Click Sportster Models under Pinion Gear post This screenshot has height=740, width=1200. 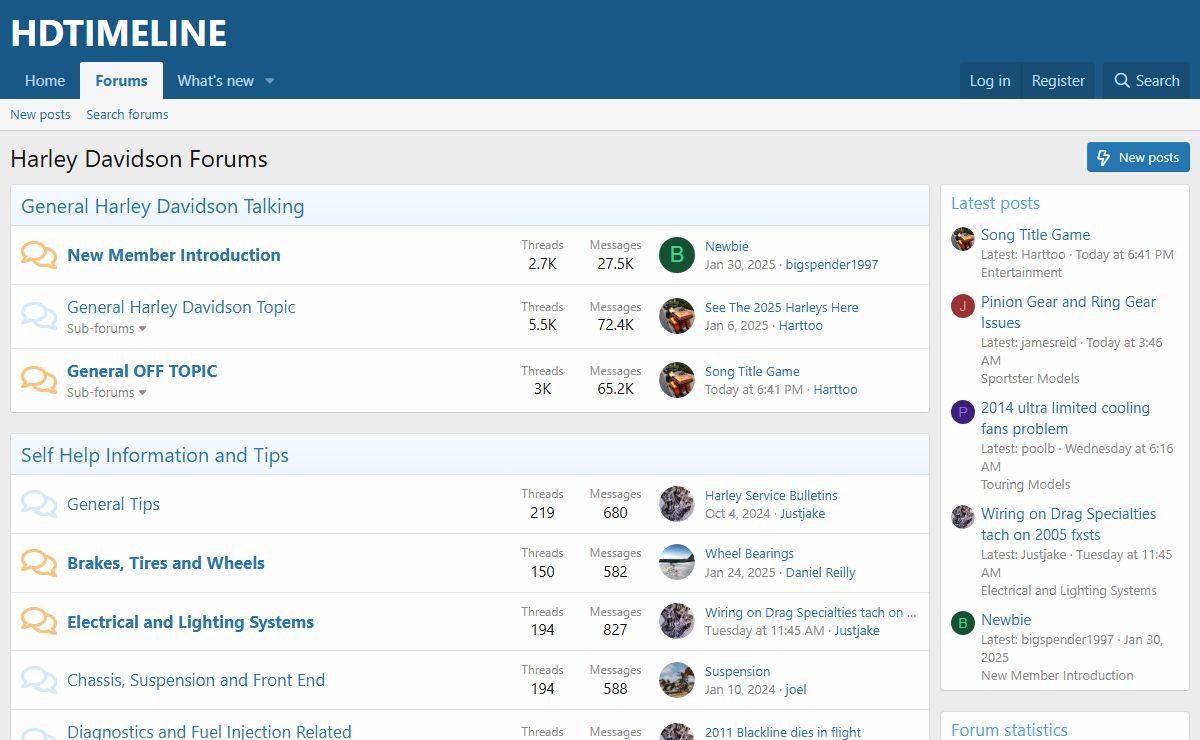[x=1030, y=378]
